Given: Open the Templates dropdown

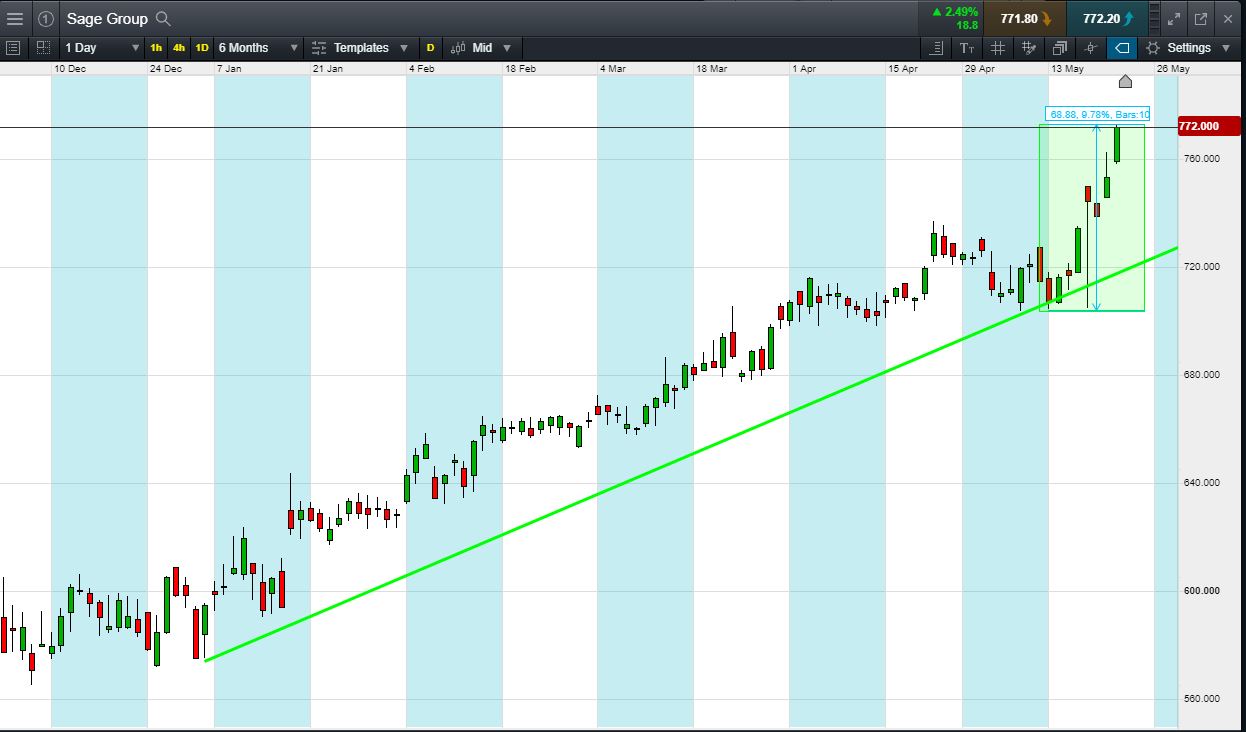Looking at the screenshot, I should click(x=360, y=48).
